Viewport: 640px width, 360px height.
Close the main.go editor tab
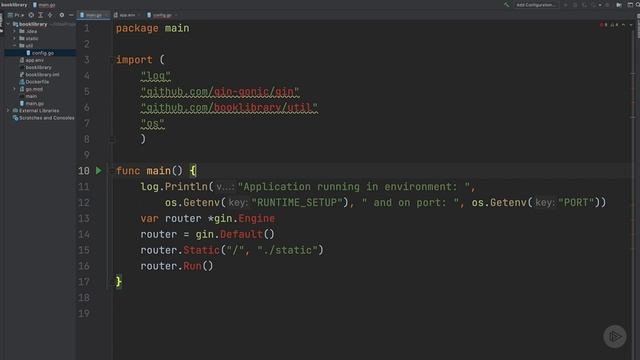pos(107,15)
